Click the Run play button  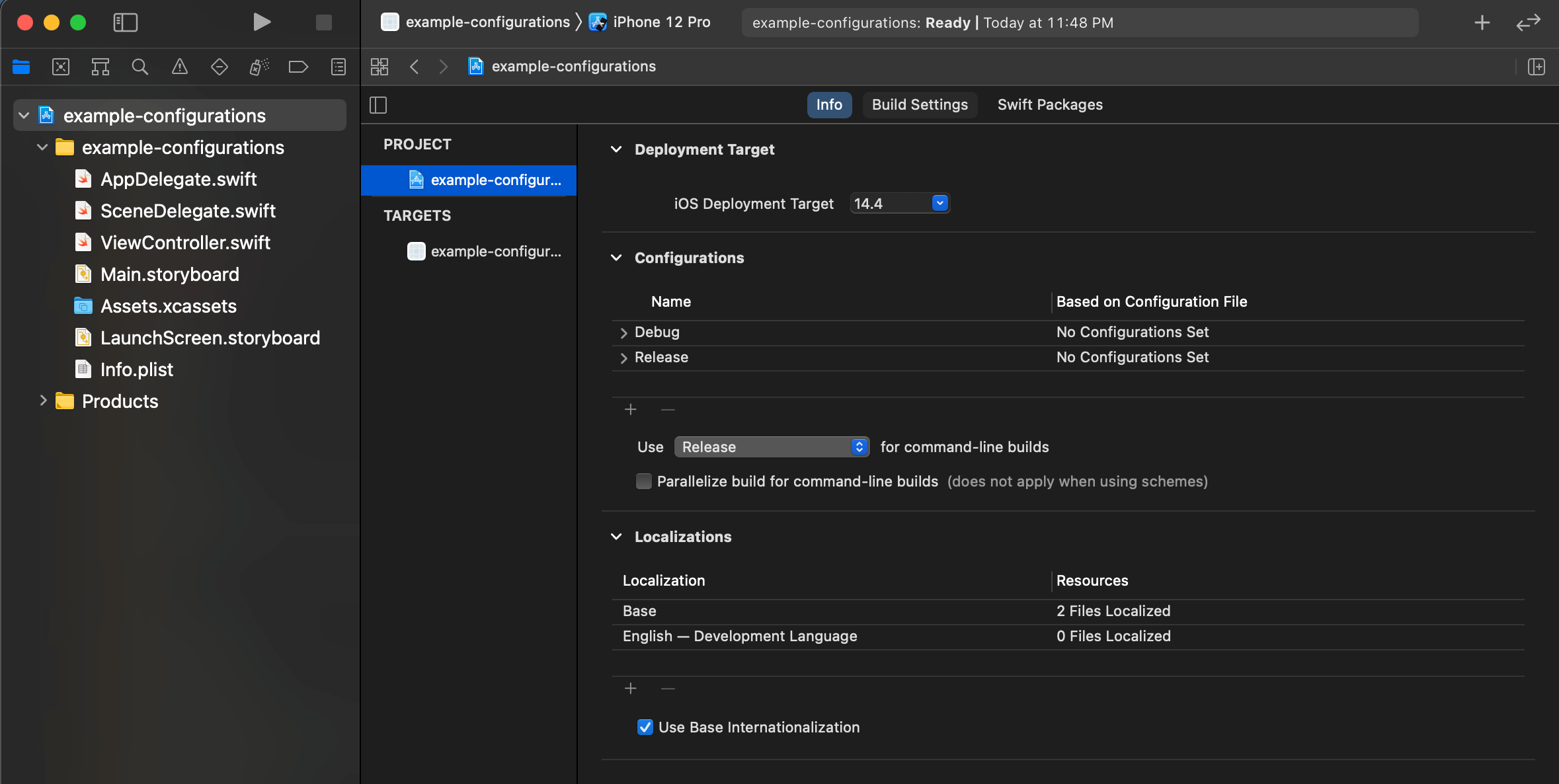[262, 22]
